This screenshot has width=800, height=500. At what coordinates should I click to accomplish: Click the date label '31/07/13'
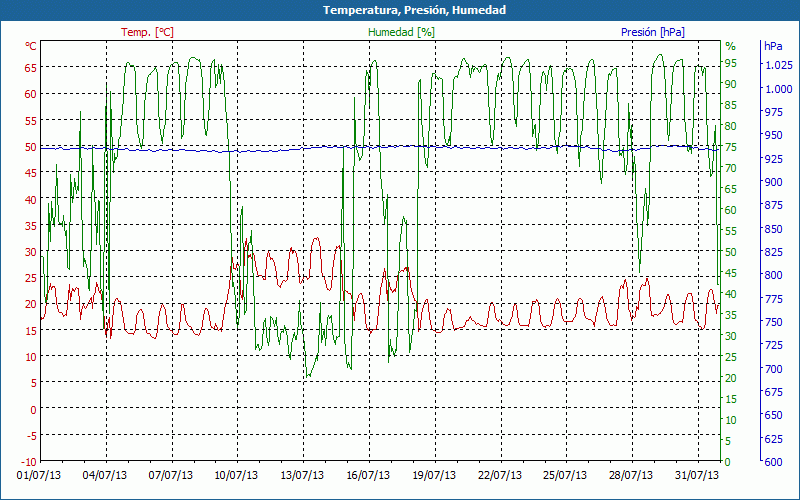click(696, 476)
